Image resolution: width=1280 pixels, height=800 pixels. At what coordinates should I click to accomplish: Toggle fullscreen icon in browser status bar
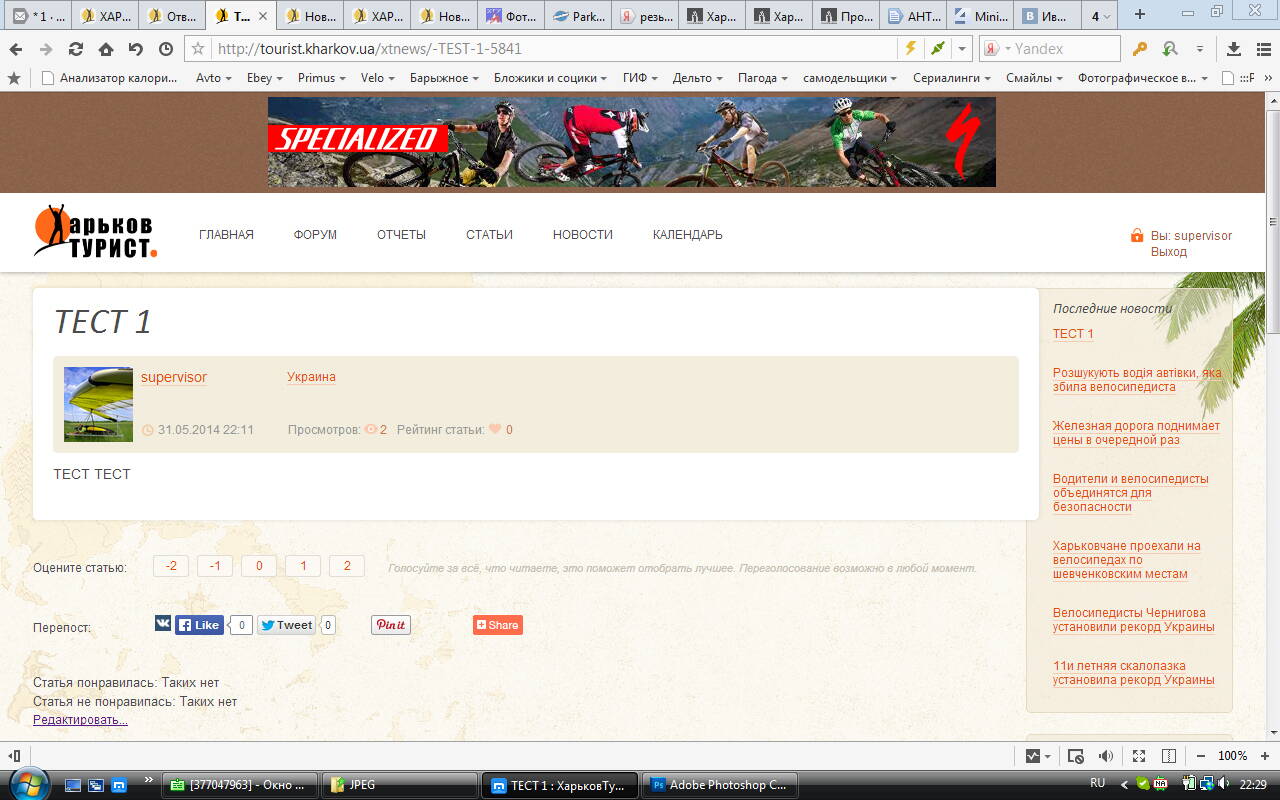pos(1139,756)
